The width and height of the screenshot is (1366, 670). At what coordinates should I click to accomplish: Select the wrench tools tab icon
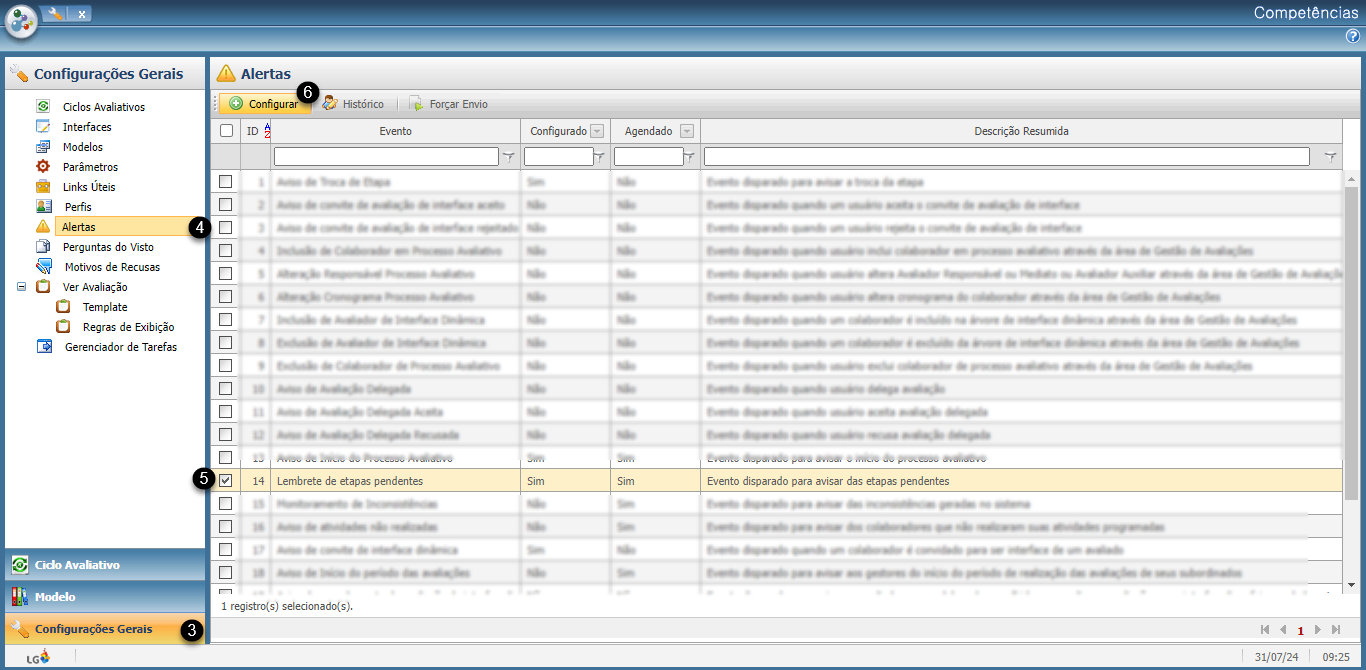tap(55, 13)
